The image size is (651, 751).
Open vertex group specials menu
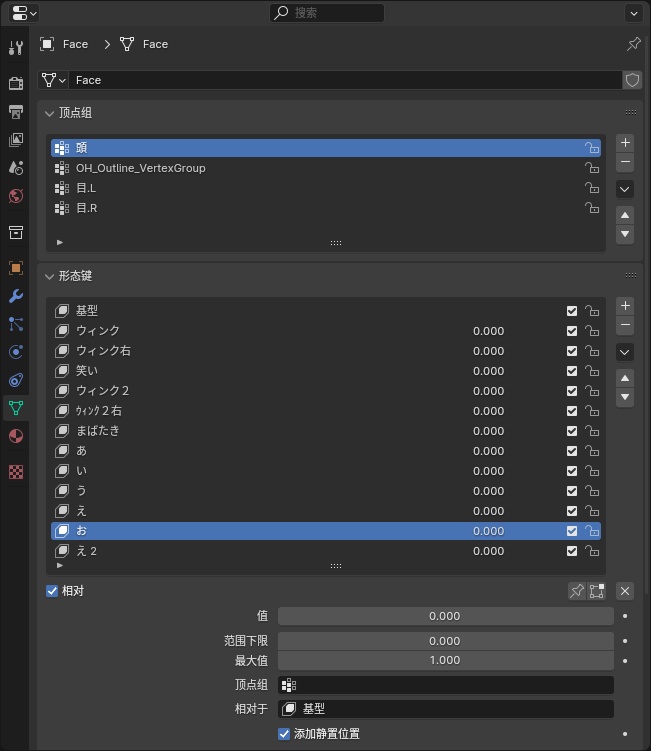pyautogui.click(x=625, y=189)
